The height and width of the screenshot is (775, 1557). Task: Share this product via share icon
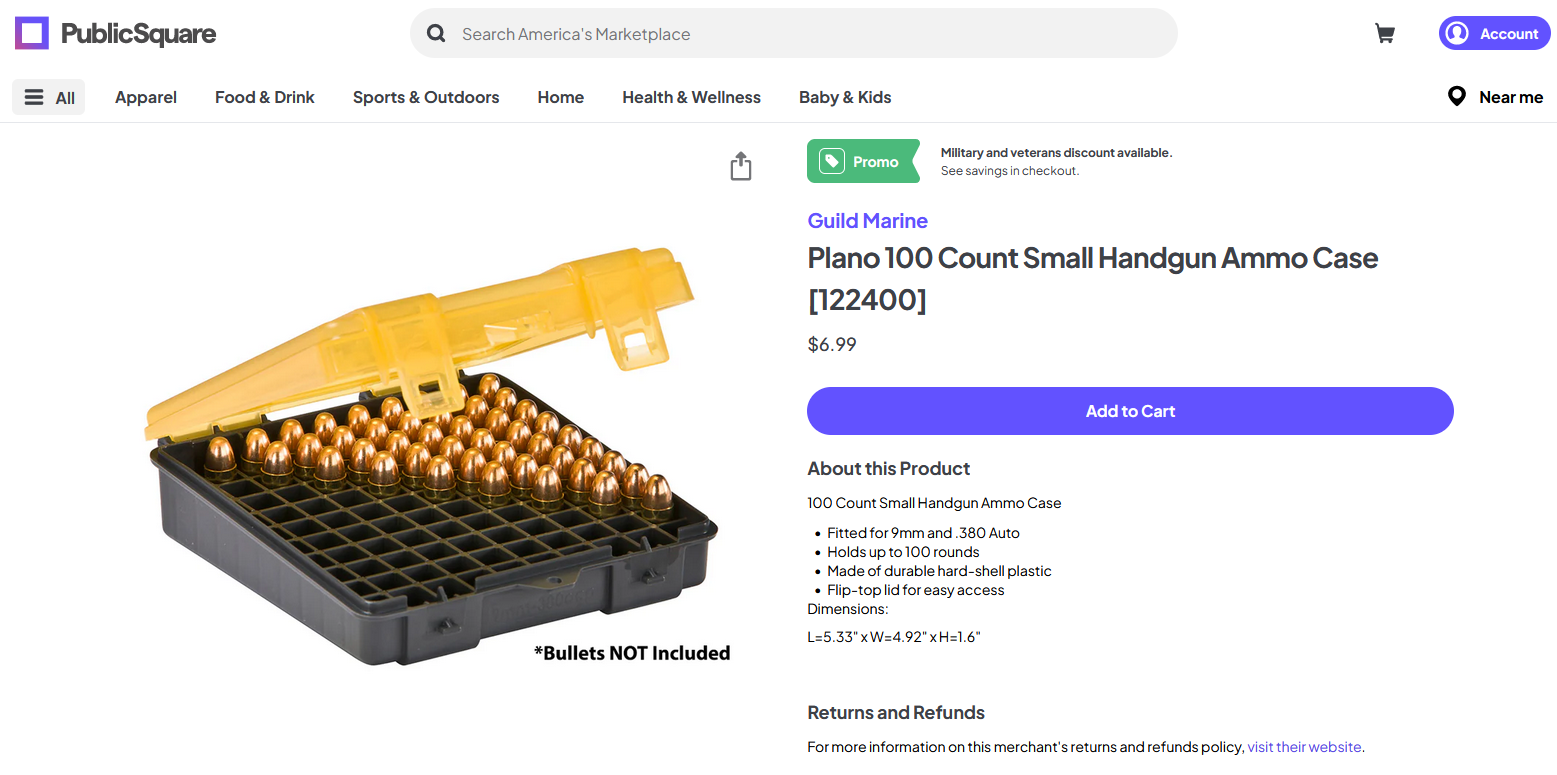click(740, 166)
